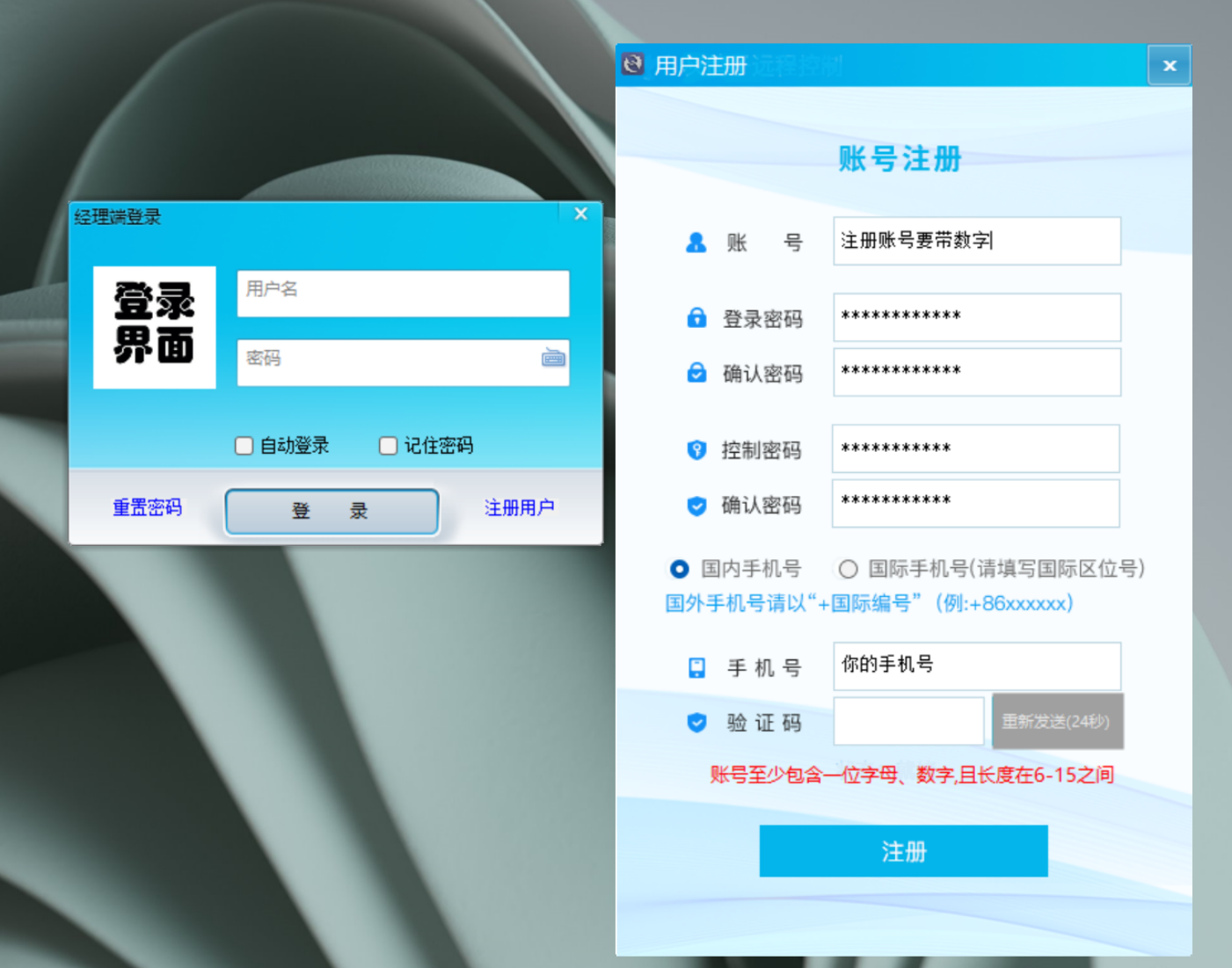Click the shield icon beside 控制密码
The image size is (1232, 968).
click(696, 450)
